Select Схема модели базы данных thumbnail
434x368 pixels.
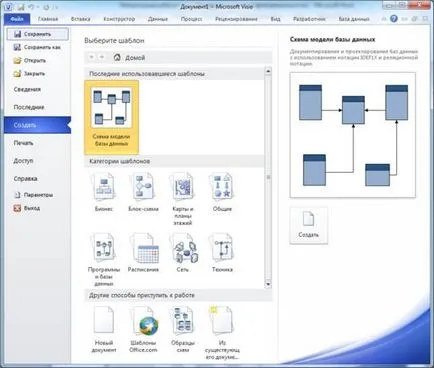coord(111,117)
